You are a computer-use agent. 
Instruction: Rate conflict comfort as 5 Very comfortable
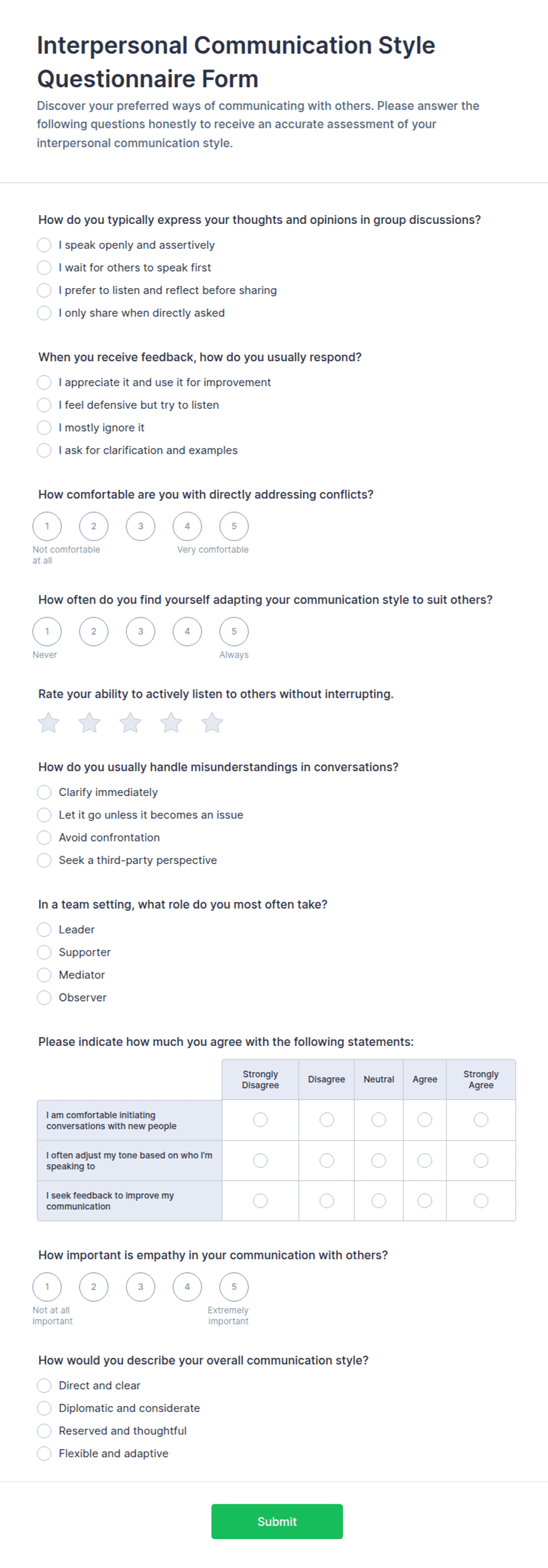pyautogui.click(x=234, y=526)
